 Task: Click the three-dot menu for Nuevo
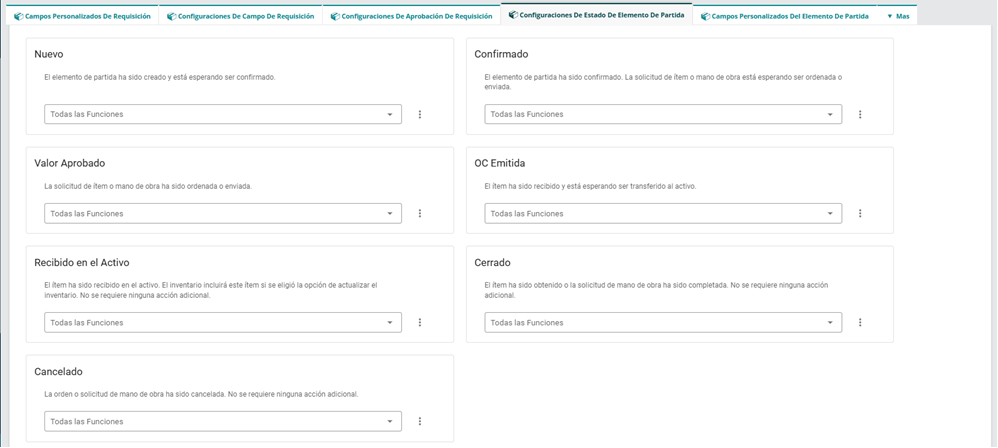420,115
